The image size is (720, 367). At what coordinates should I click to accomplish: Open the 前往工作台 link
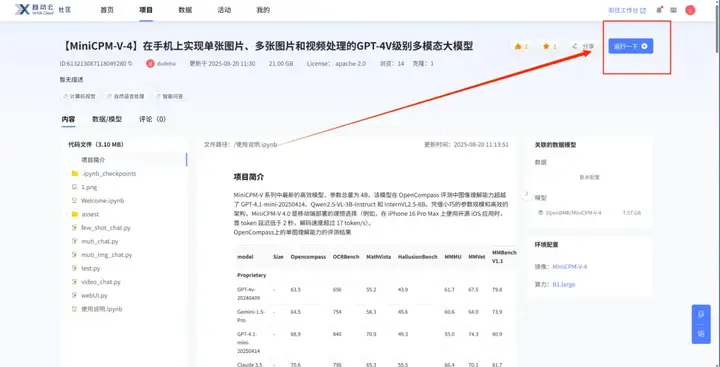coord(627,10)
